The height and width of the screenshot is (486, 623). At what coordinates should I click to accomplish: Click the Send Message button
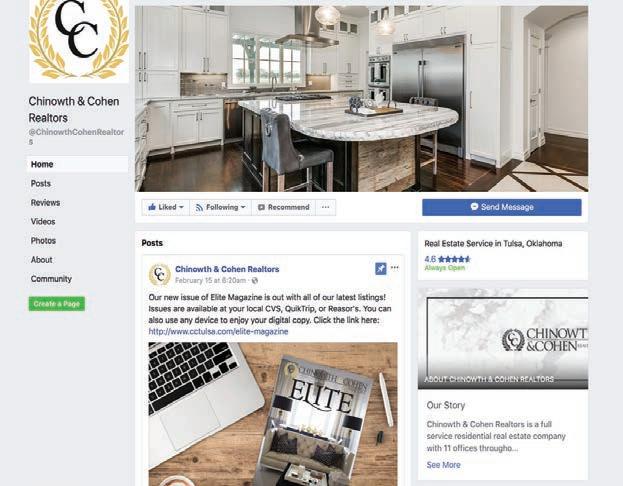(501, 207)
